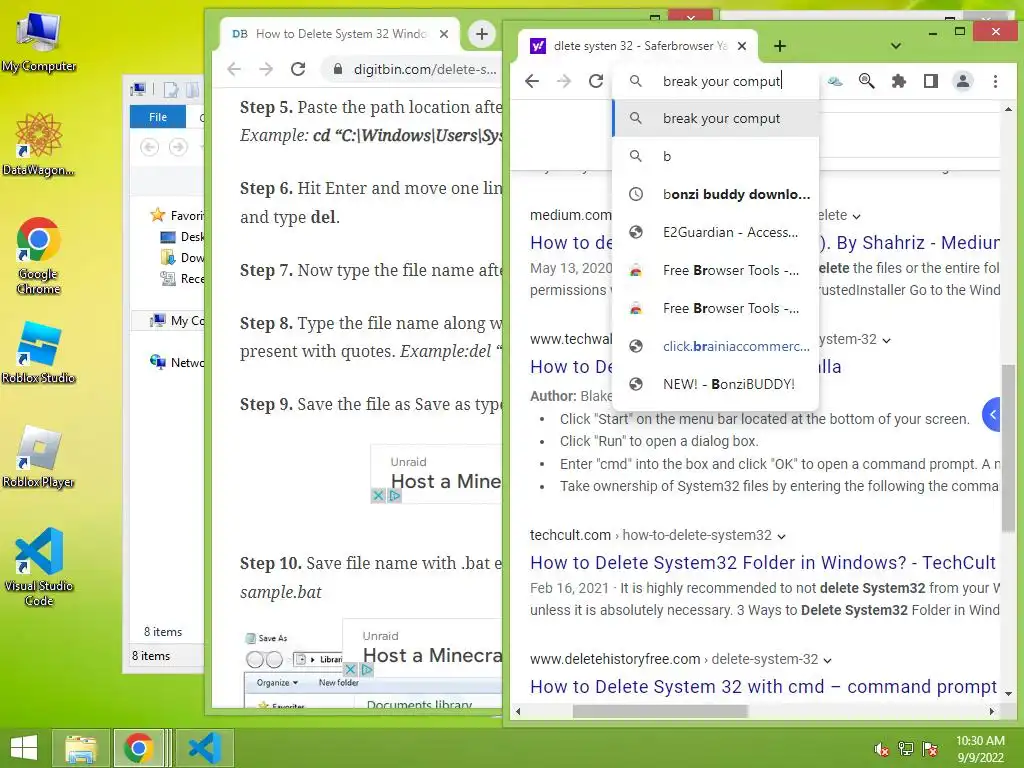Launch Roblox Studio desktop shortcut
1024x768 pixels.
[x=38, y=353]
